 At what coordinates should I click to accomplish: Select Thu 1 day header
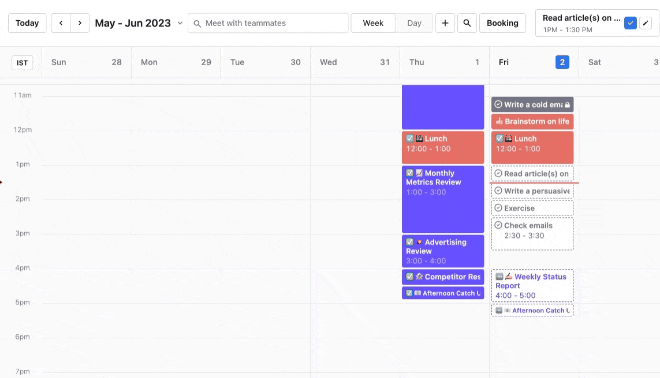tap(444, 62)
